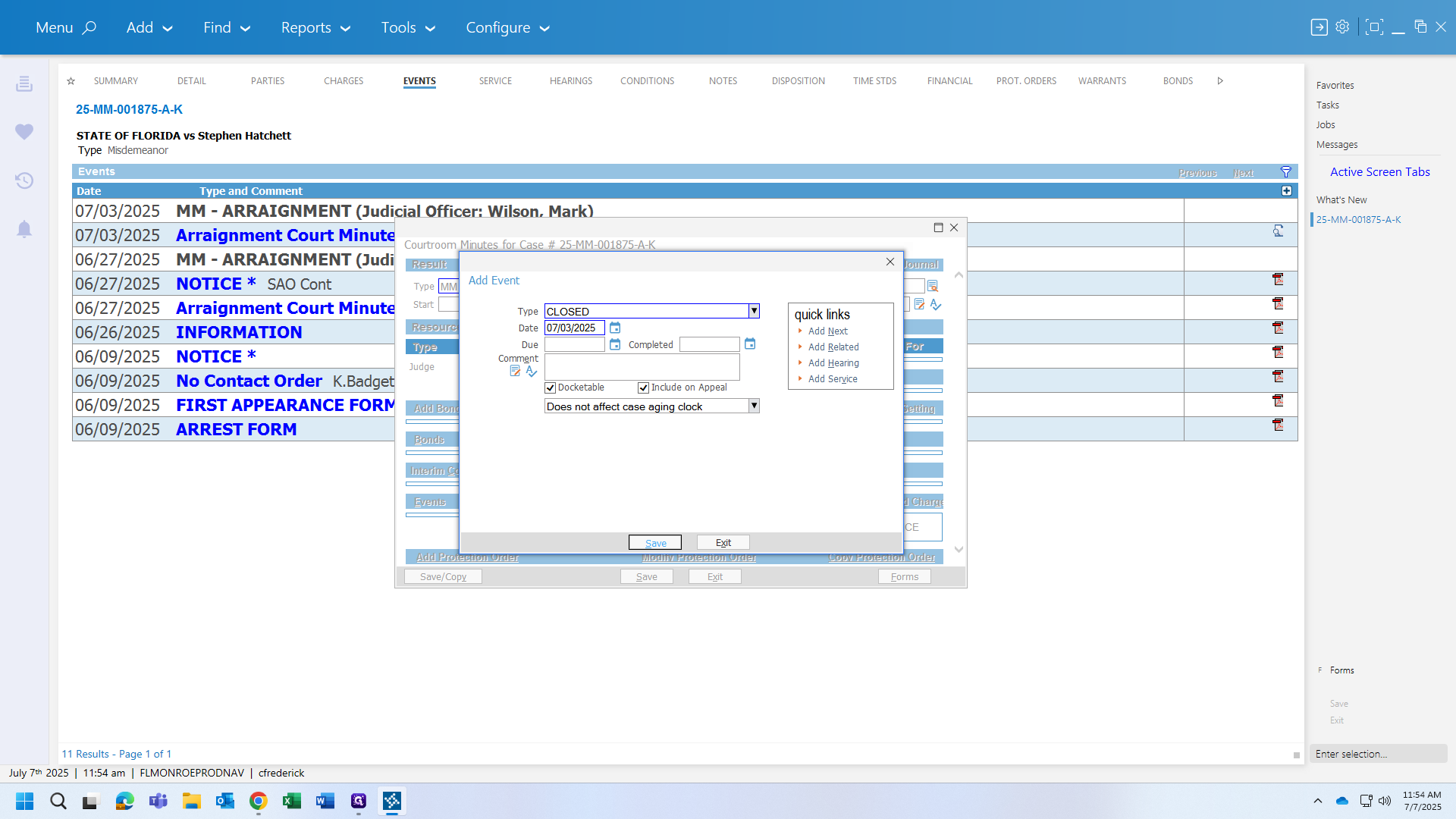Click the Add Next quick link
This screenshot has width=1456, height=819.
coord(828,331)
